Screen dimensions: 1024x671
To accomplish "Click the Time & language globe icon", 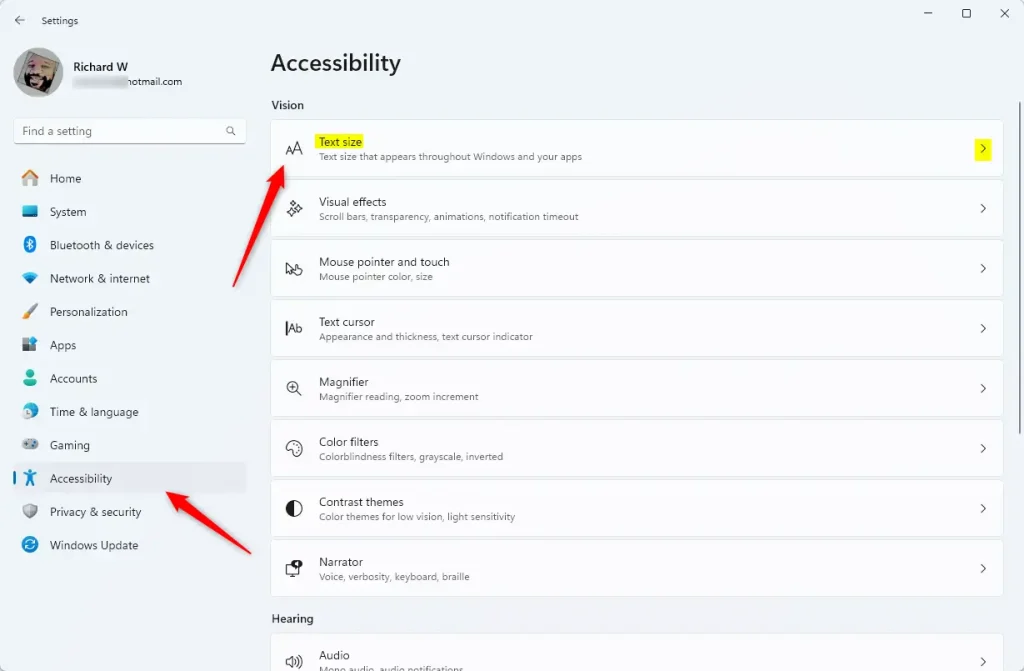I will (30, 411).
